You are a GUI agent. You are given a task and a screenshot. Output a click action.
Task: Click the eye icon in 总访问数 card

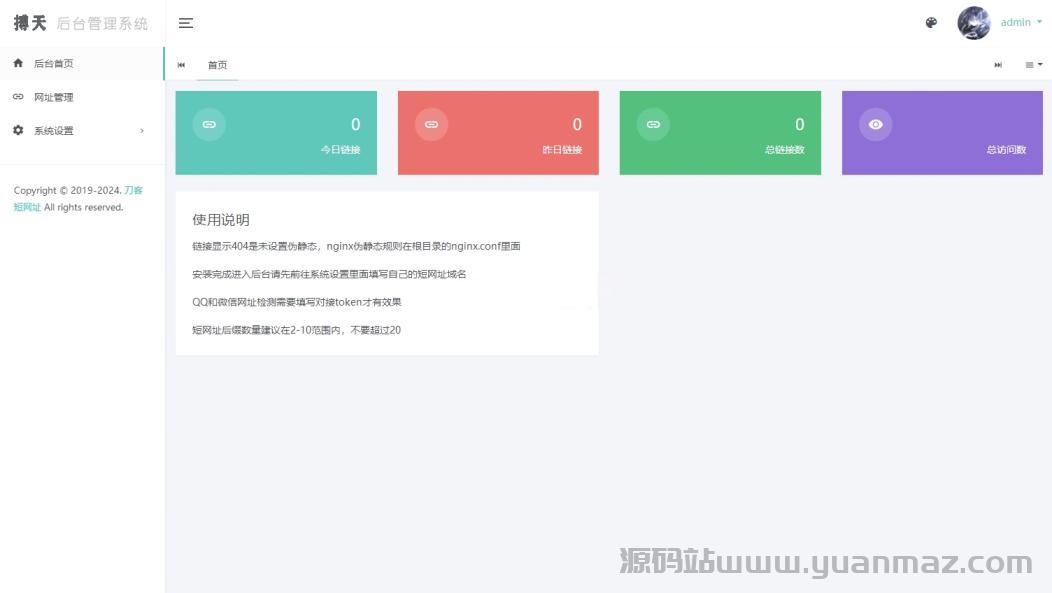point(875,124)
